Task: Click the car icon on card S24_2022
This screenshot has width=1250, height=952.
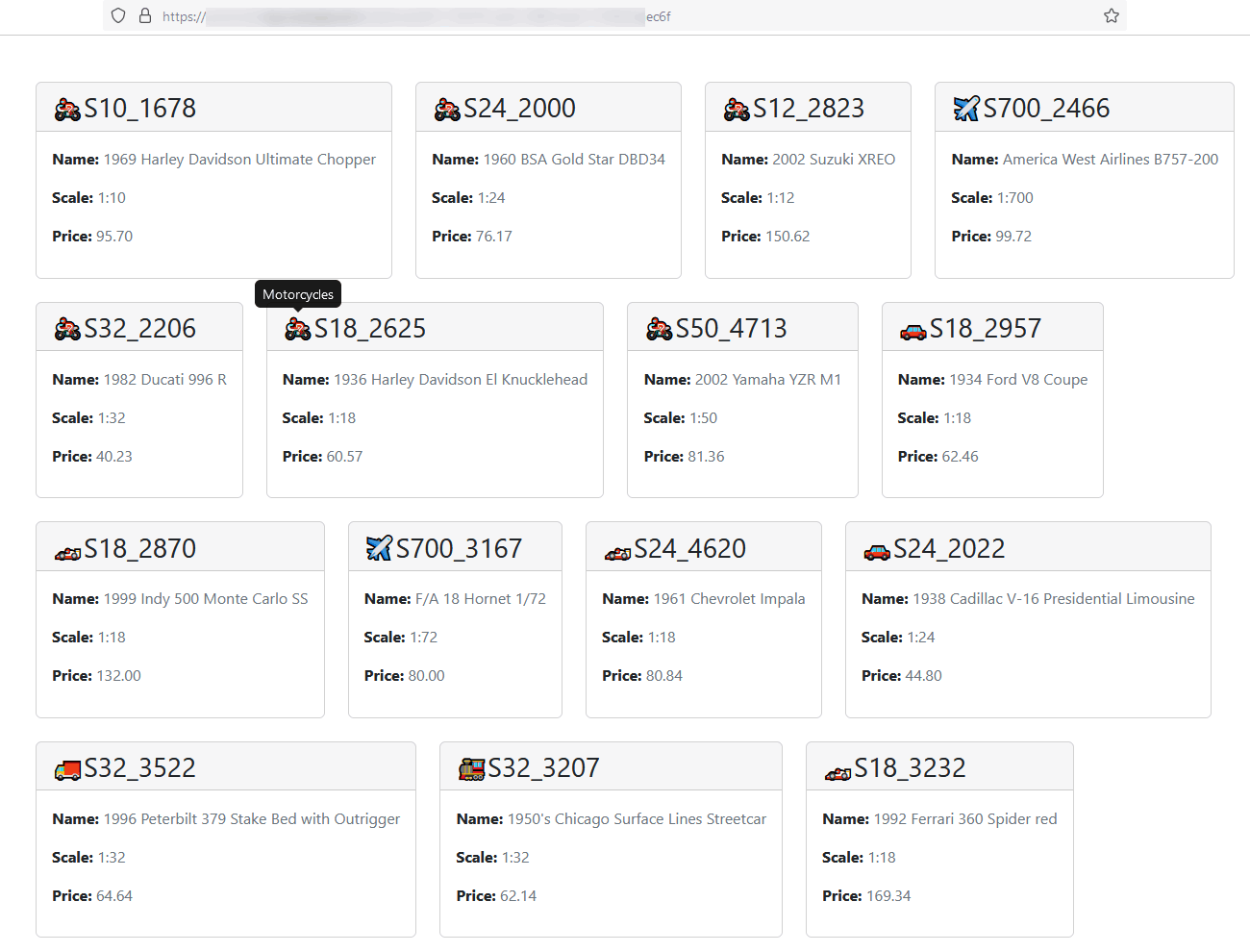Action: pyautogui.click(x=875, y=549)
